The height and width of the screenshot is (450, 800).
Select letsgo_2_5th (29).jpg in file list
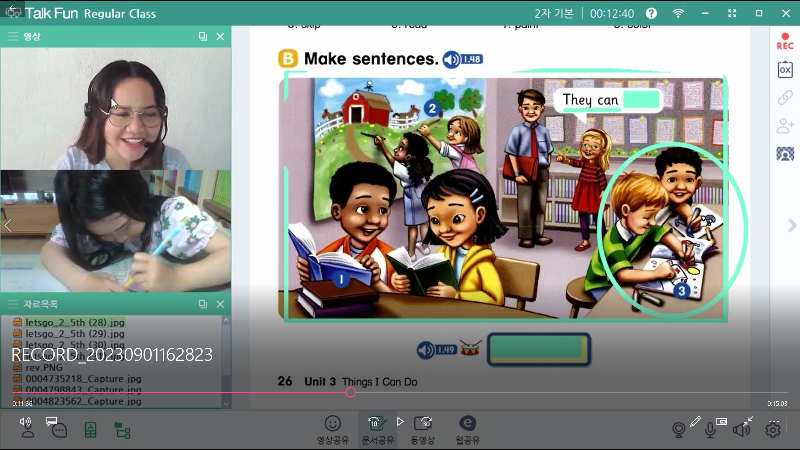(x=65, y=334)
